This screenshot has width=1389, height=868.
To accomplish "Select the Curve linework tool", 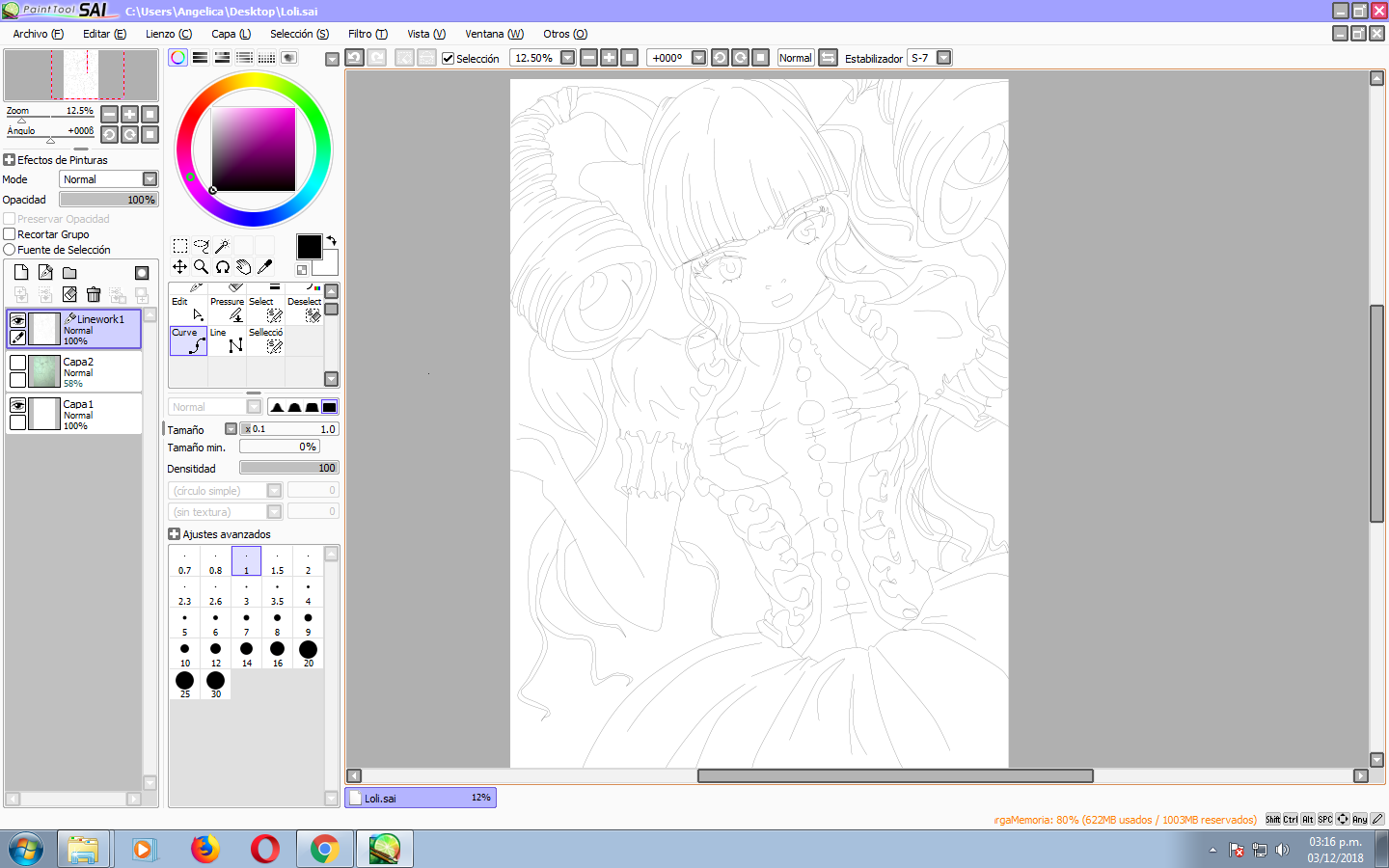I will [x=189, y=340].
